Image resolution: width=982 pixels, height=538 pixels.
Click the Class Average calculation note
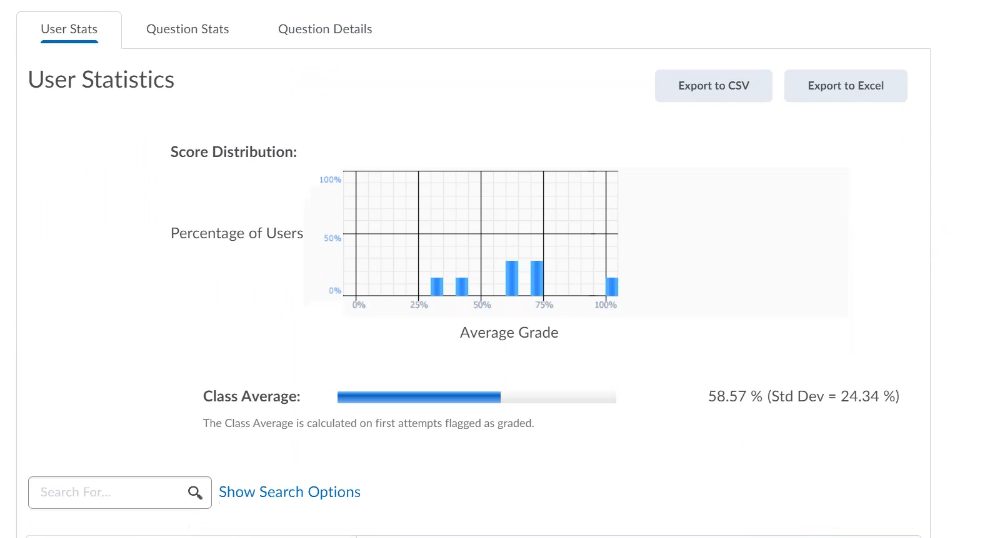(368, 423)
